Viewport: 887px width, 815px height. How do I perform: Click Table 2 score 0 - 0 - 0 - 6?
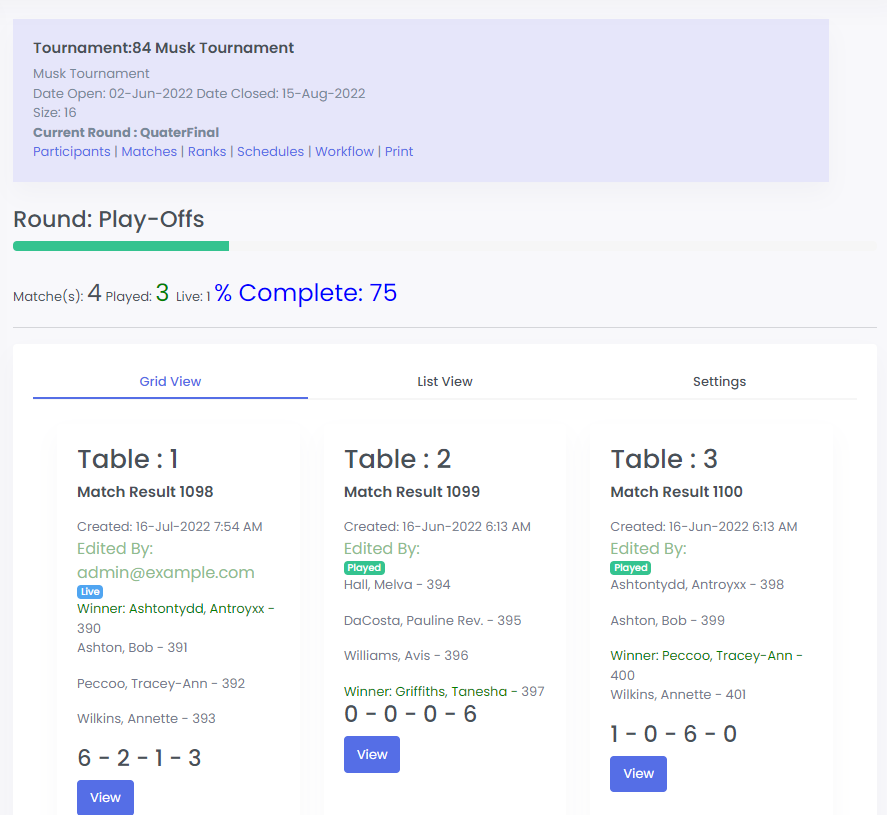pos(410,714)
